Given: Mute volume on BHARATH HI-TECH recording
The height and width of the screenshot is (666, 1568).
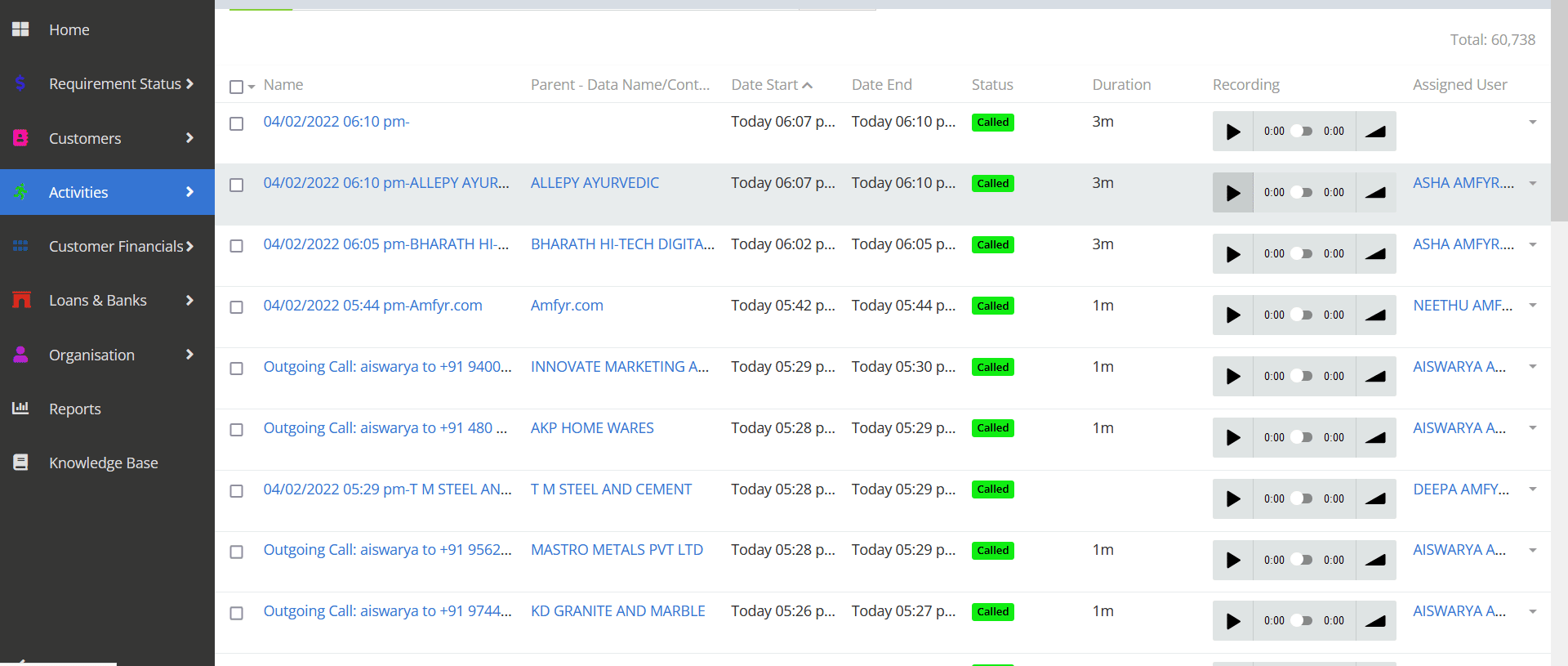Looking at the screenshot, I should pyautogui.click(x=1375, y=254).
